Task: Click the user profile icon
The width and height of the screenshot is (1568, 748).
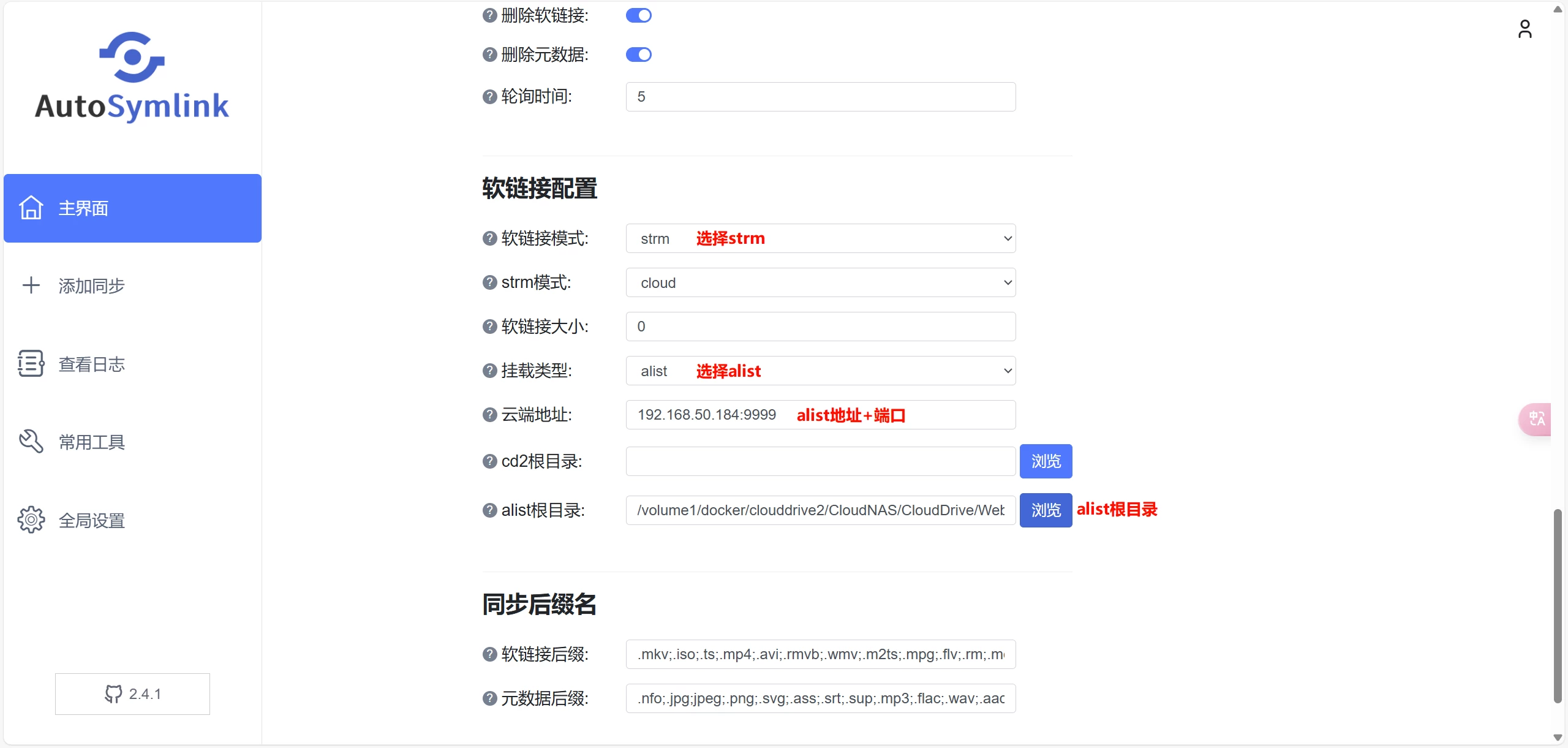Action: (1524, 29)
